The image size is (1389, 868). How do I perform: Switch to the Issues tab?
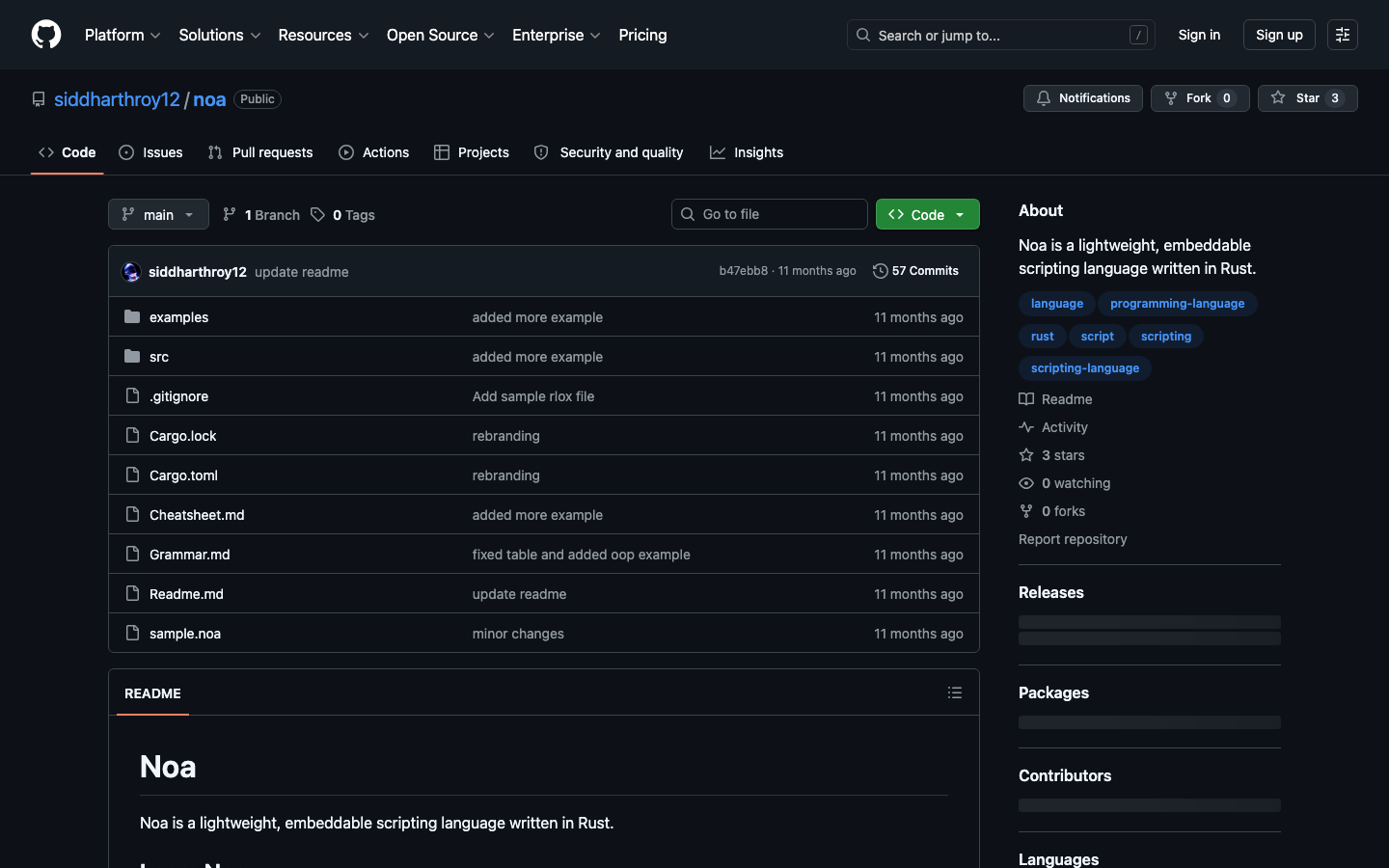(x=150, y=152)
